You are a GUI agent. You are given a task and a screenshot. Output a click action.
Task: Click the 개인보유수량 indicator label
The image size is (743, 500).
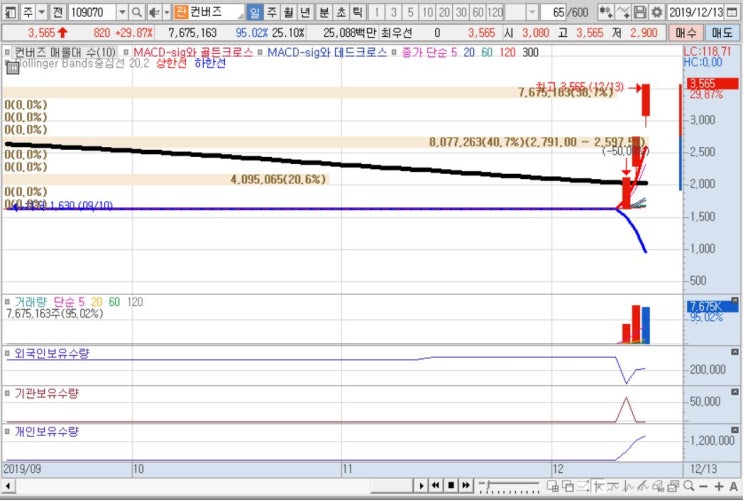46,432
